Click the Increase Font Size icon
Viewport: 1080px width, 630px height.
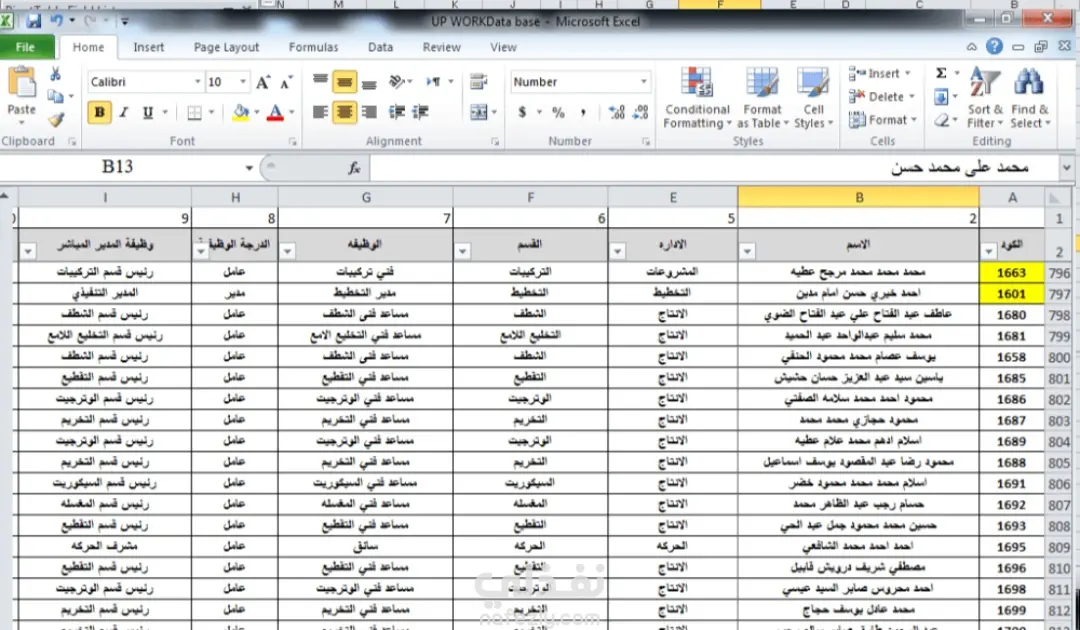[x=263, y=83]
